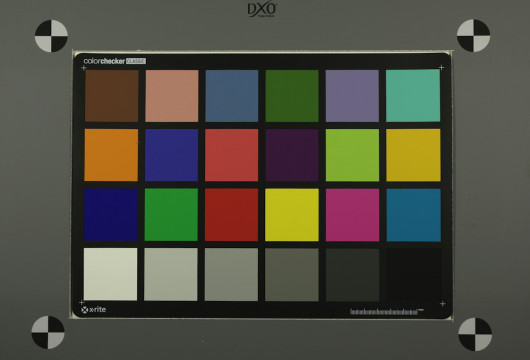Pick the pure green patch
The height and width of the screenshot is (360, 530).
tap(171, 215)
